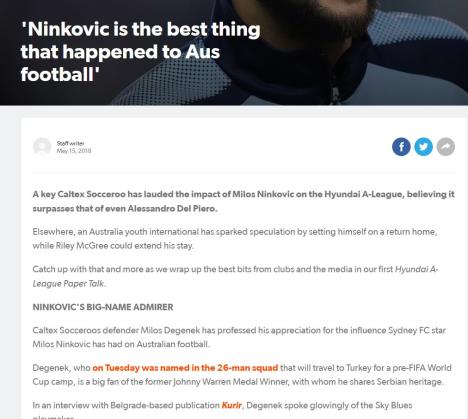Click the phrase 'pre-FIFA World Cup camp'
Image resolution: width=468 pixels, height=419 pixels.
tap(242, 375)
